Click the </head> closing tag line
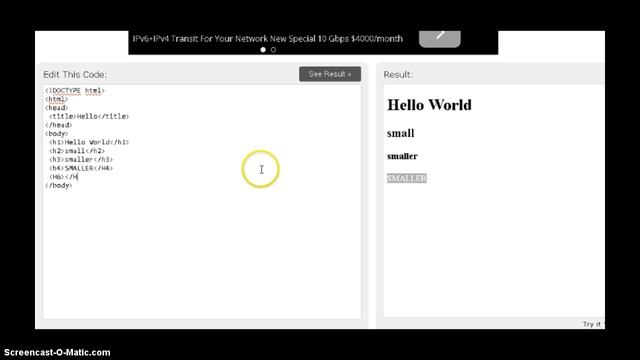The height and width of the screenshot is (360, 640). click(58, 125)
